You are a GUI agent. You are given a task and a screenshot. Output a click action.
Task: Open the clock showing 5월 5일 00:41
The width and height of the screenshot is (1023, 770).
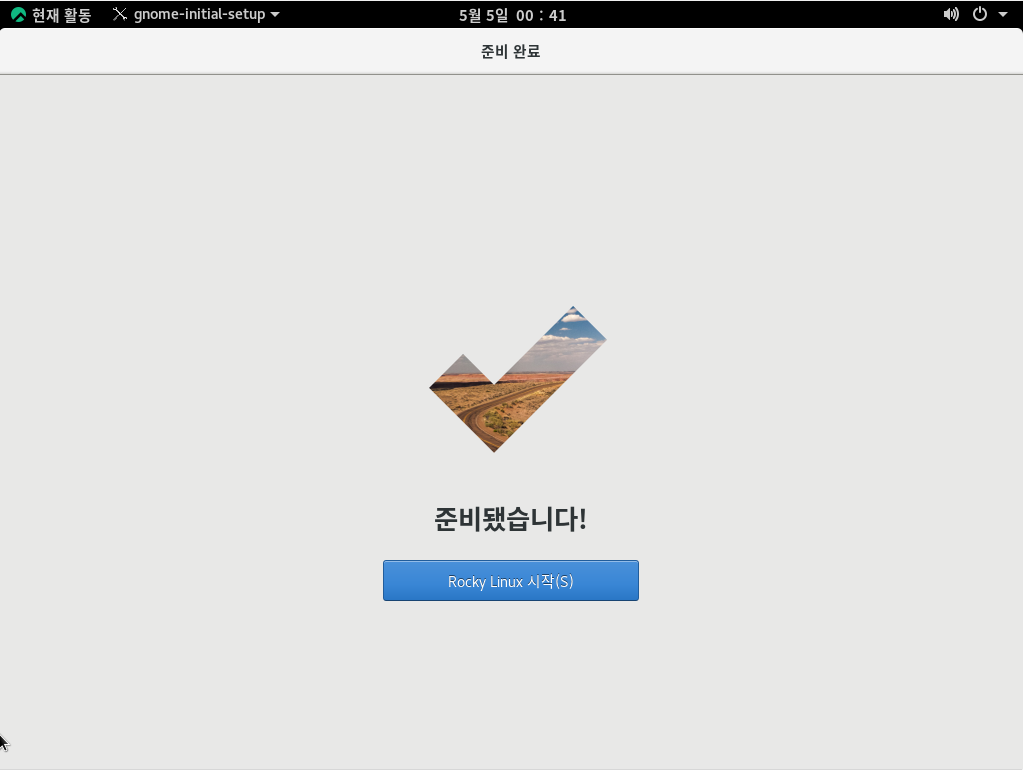pos(512,15)
